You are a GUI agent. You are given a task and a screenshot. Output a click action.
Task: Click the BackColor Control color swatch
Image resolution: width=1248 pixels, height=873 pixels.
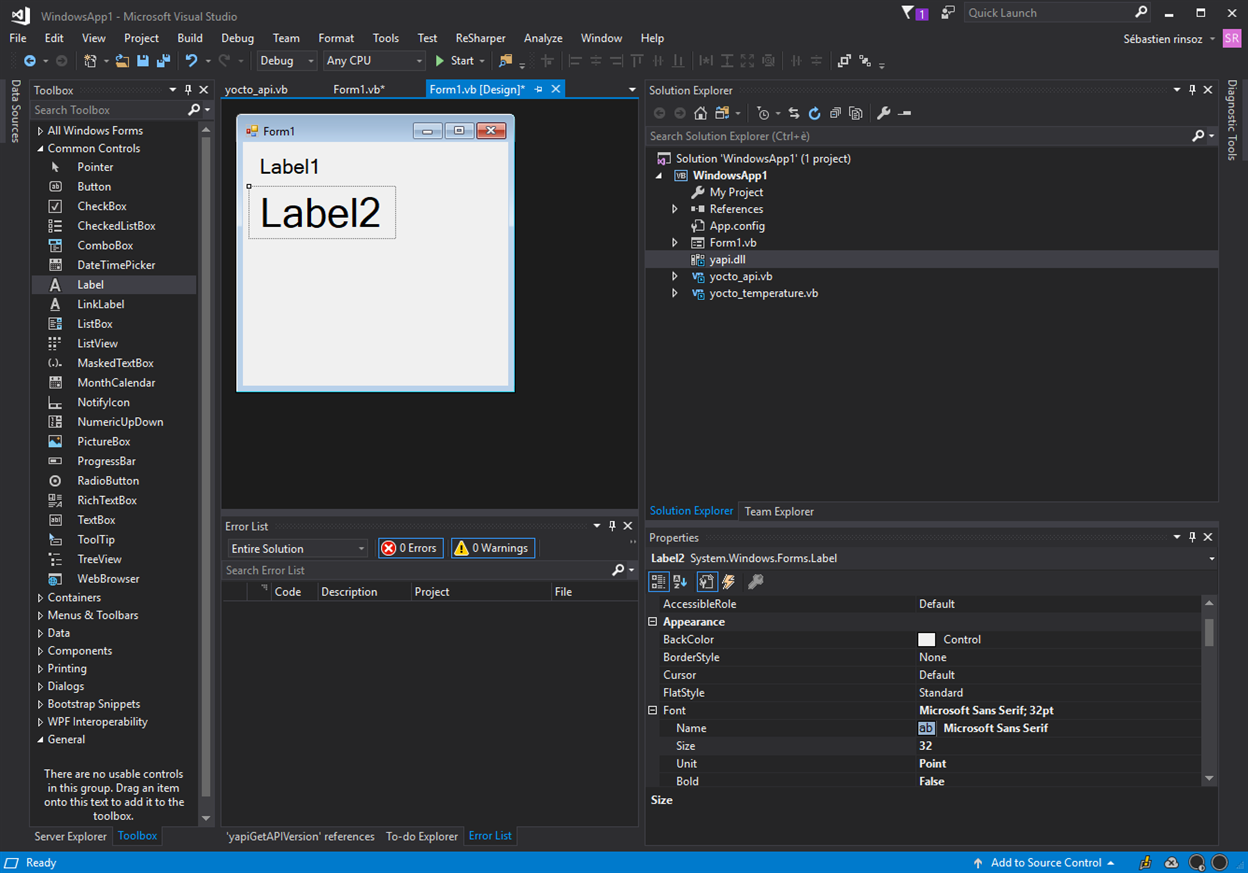pyautogui.click(x=926, y=640)
